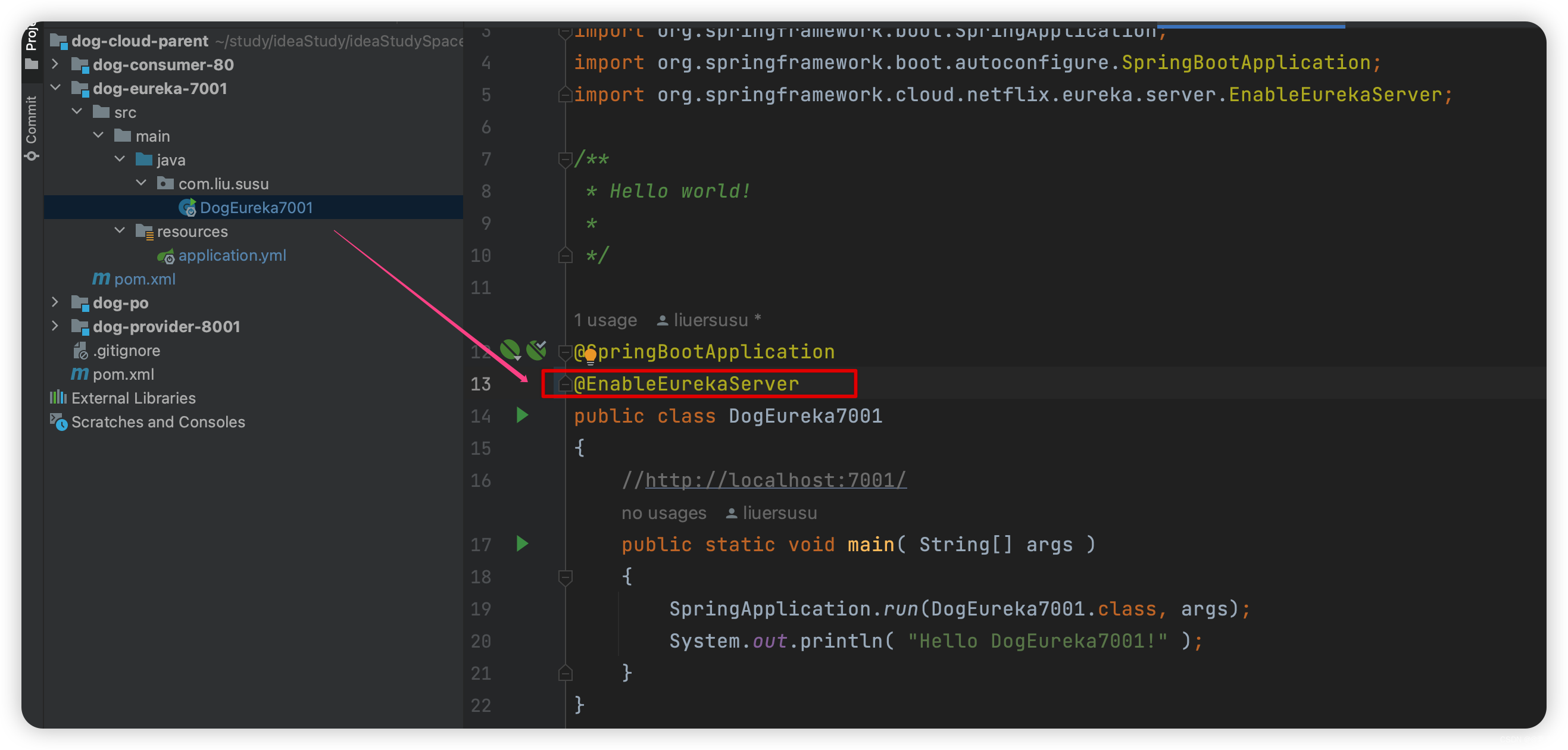The height and width of the screenshot is (750, 1568).
Task: Fold the Javadoc comment at line 7
Action: pyautogui.click(x=565, y=160)
